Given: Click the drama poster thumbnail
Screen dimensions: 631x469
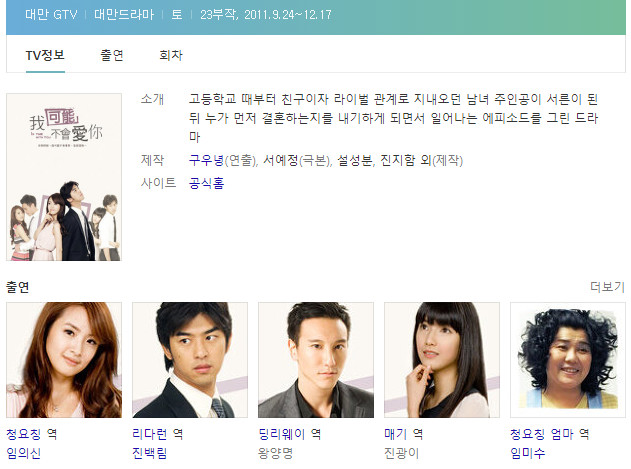Looking at the screenshot, I should tap(64, 177).
